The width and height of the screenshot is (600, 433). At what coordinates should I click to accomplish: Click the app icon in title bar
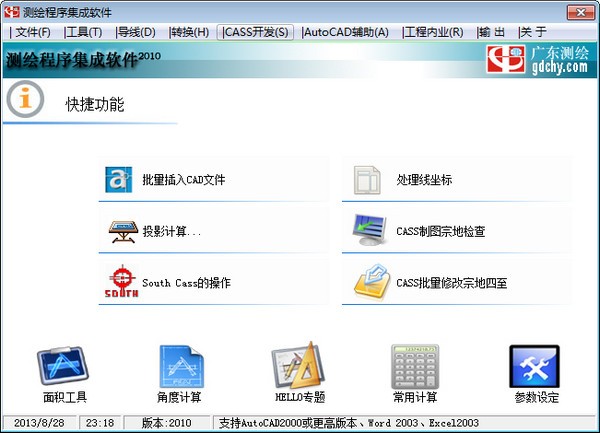click(x=11, y=12)
